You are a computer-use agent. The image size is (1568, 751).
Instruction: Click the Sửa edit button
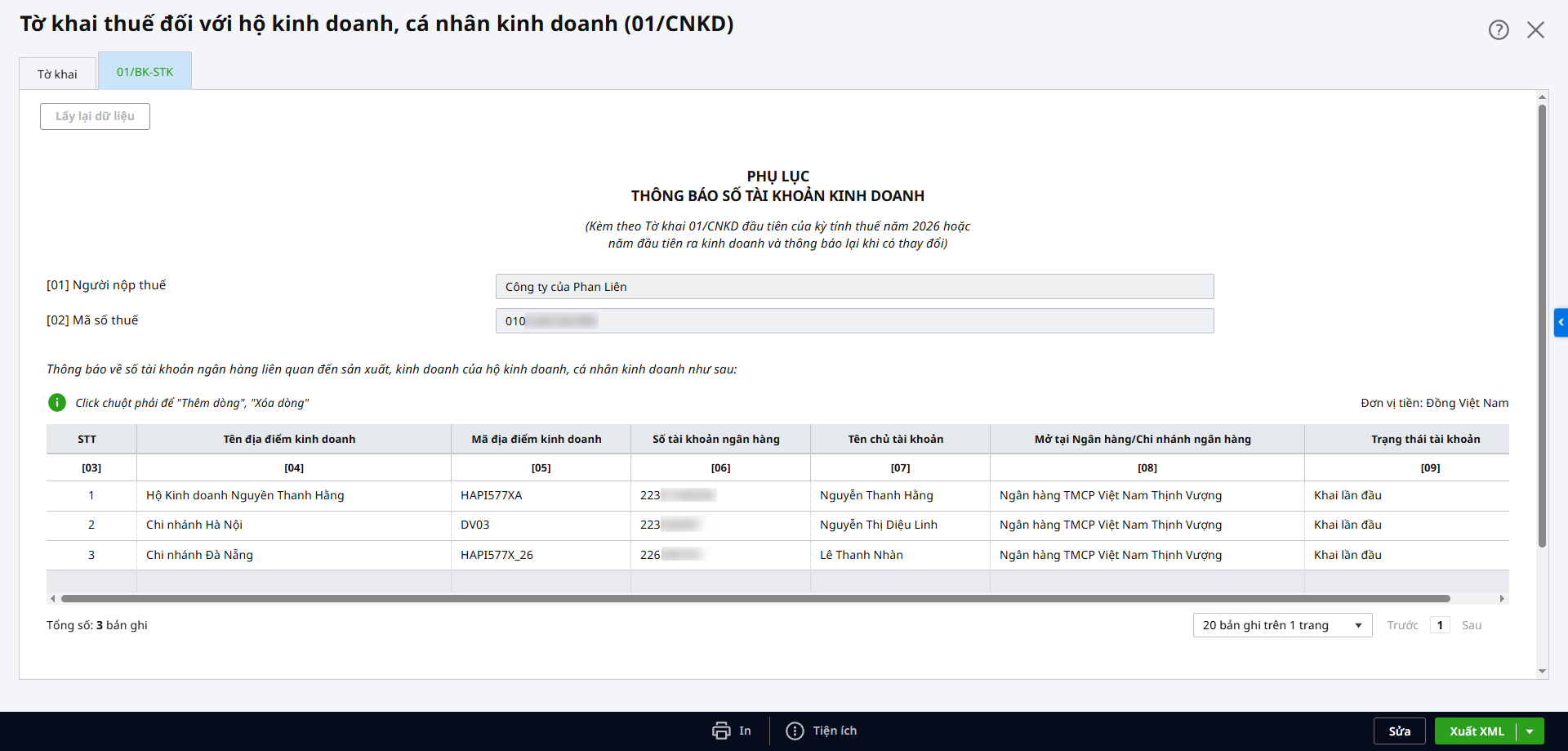(x=1399, y=731)
